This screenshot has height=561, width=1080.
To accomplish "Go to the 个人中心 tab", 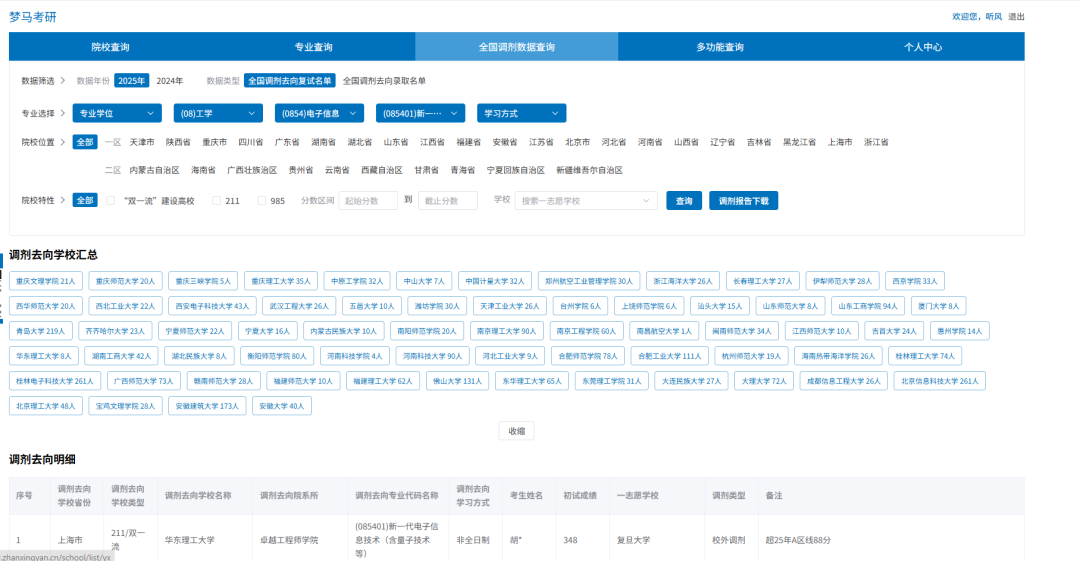I will click(923, 47).
